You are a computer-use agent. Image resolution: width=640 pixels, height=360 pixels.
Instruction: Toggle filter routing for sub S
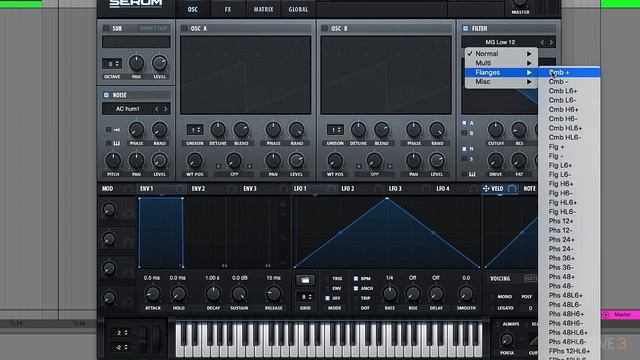(x=464, y=159)
